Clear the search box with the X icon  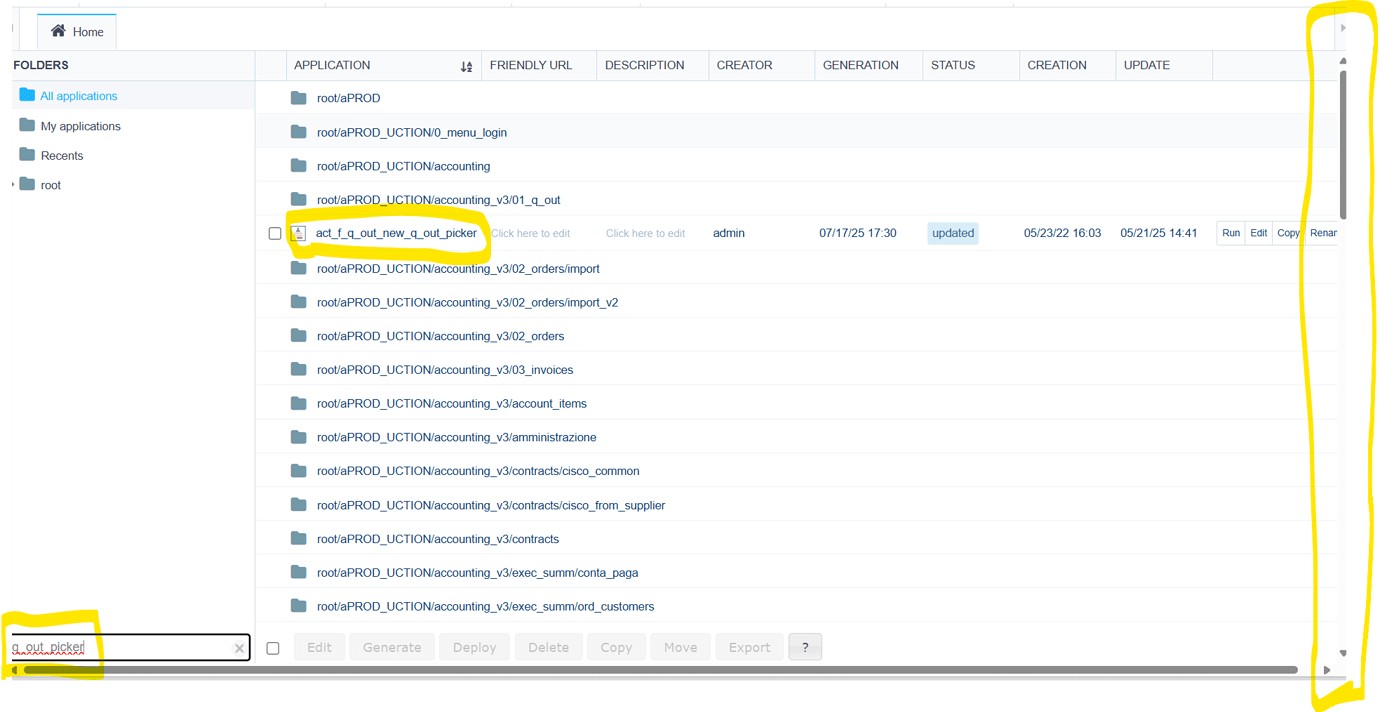tap(239, 647)
